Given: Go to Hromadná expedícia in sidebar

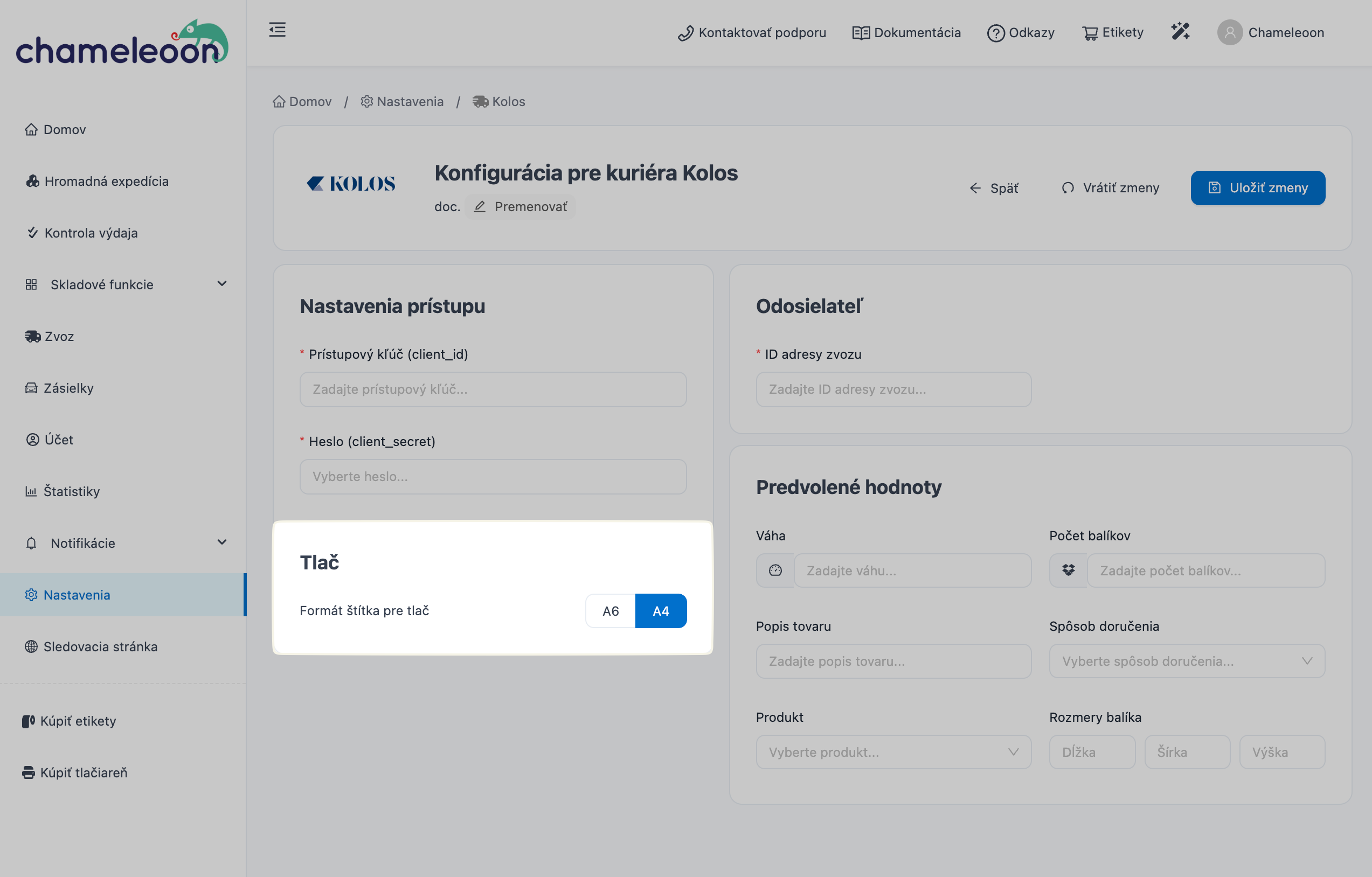Looking at the screenshot, I should [106, 181].
